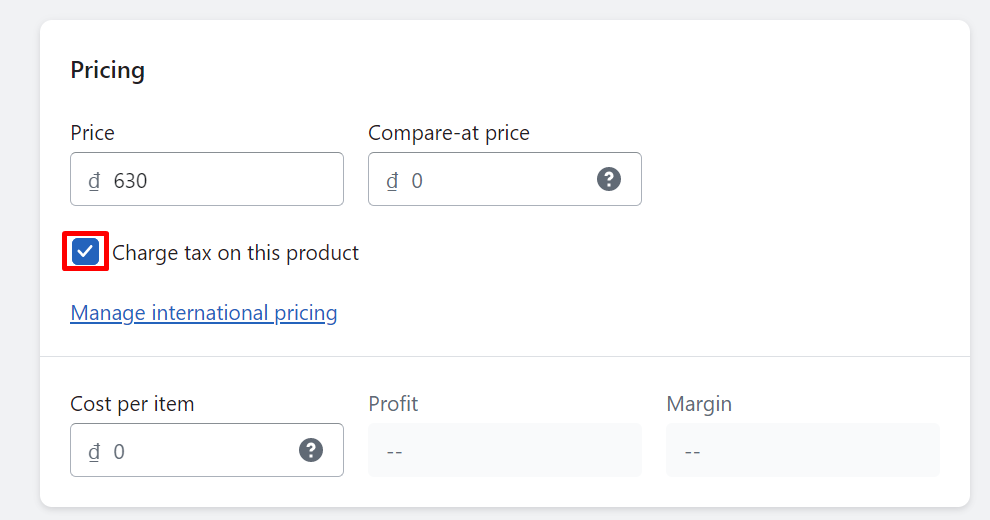990x520 pixels.
Task: Click the Margin label
Action: tap(699, 404)
